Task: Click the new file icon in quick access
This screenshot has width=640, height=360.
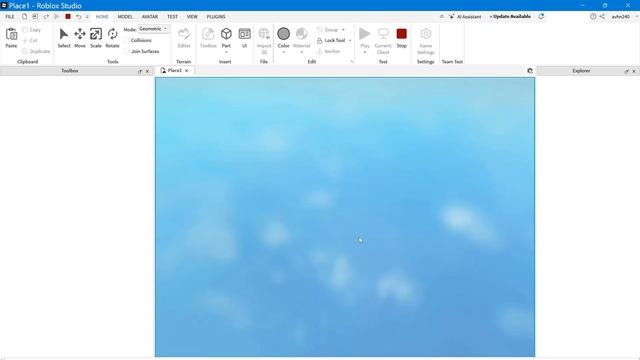Action: coord(24,17)
